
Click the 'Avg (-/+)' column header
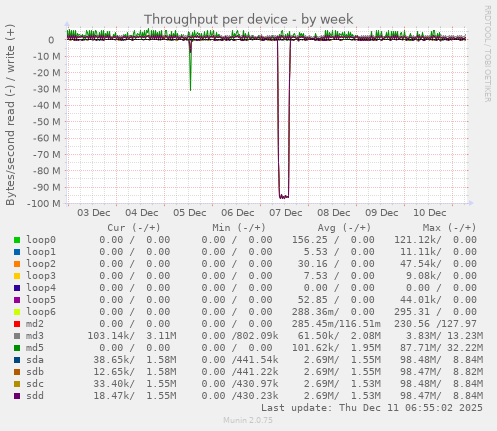click(344, 228)
